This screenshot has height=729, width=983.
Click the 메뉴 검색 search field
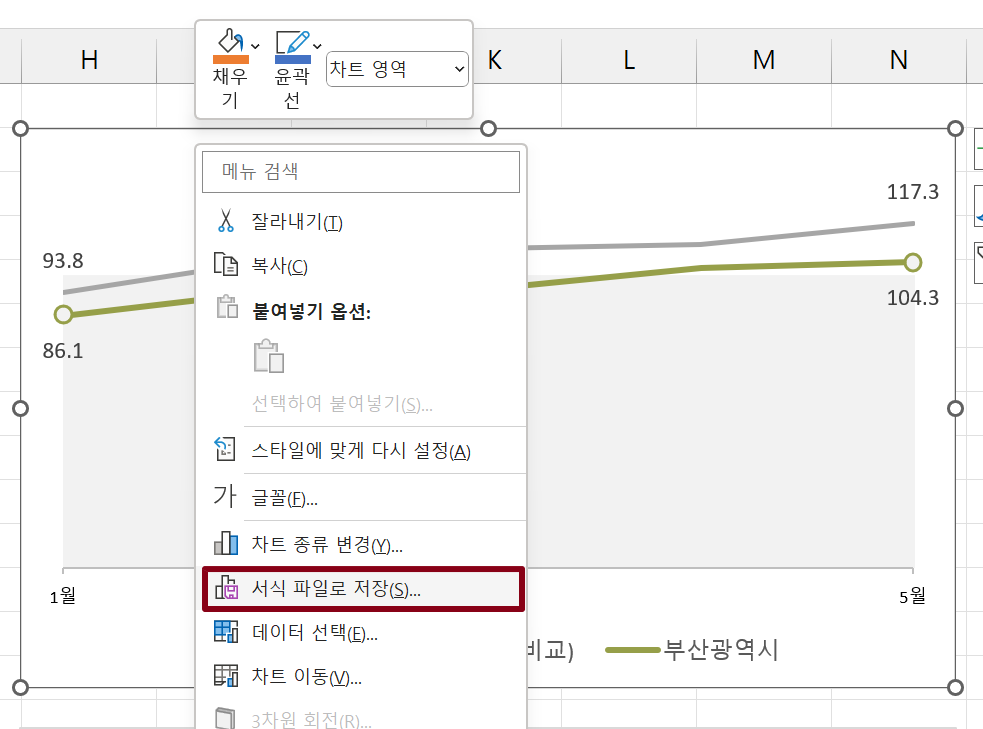click(x=360, y=171)
